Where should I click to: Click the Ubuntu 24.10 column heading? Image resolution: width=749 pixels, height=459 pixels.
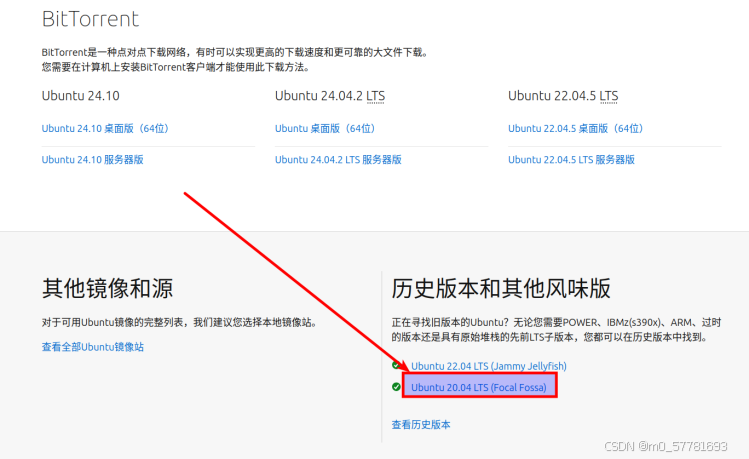[80, 96]
